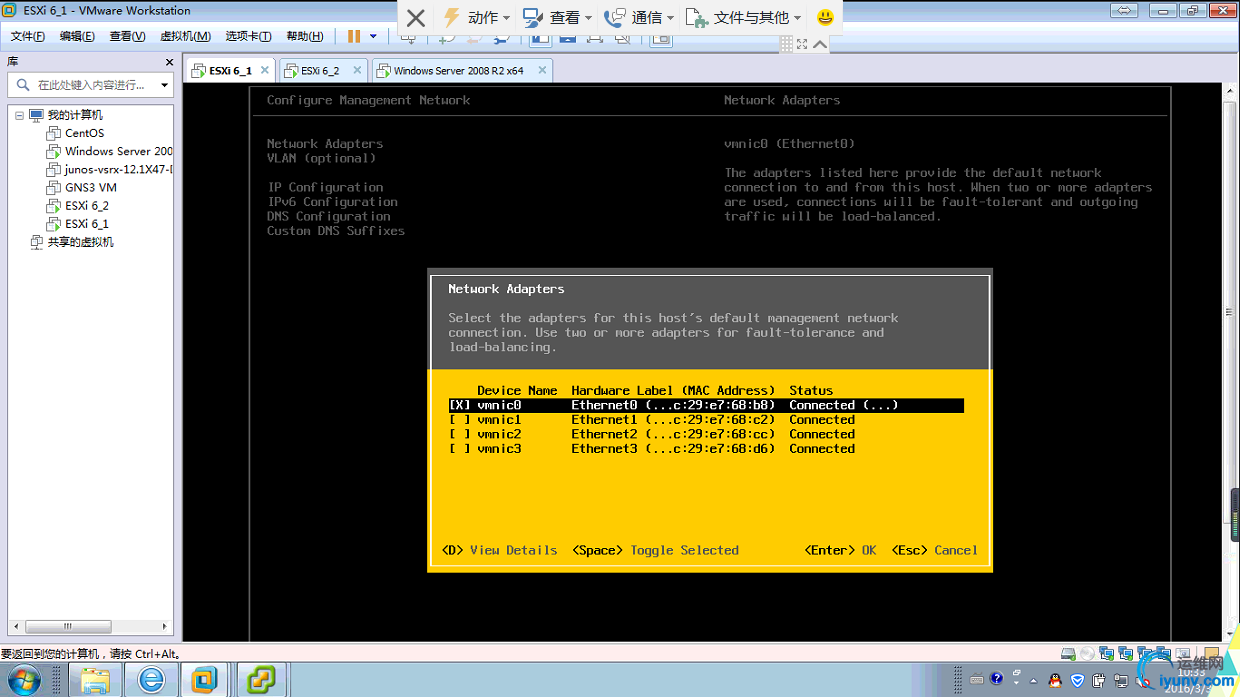
Task: Click <Space> Toggle Selected option
Action: click(x=655, y=550)
